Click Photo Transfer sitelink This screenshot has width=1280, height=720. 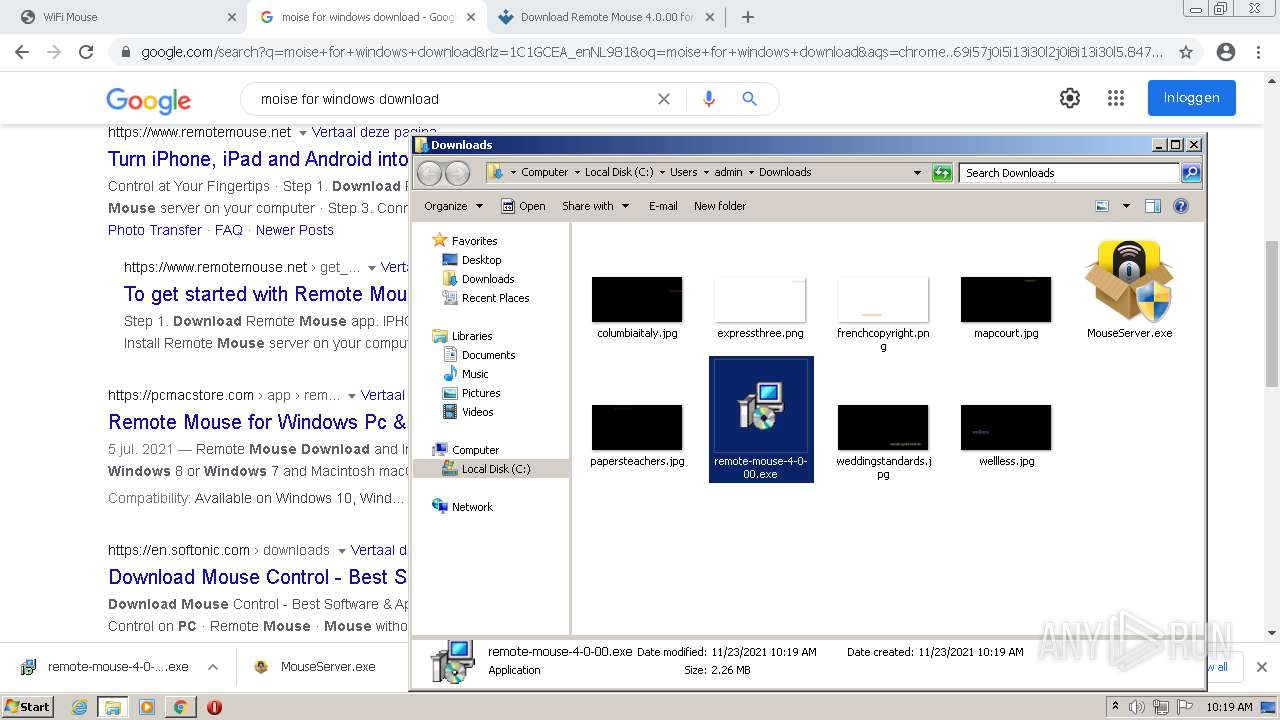[x=155, y=230]
